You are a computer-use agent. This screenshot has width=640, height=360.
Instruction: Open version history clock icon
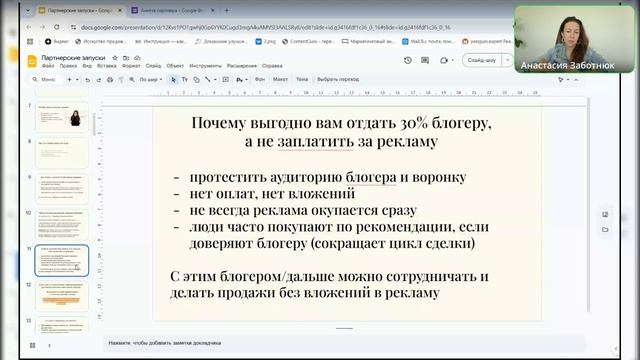pyautogui.click(x=408, y=60)
